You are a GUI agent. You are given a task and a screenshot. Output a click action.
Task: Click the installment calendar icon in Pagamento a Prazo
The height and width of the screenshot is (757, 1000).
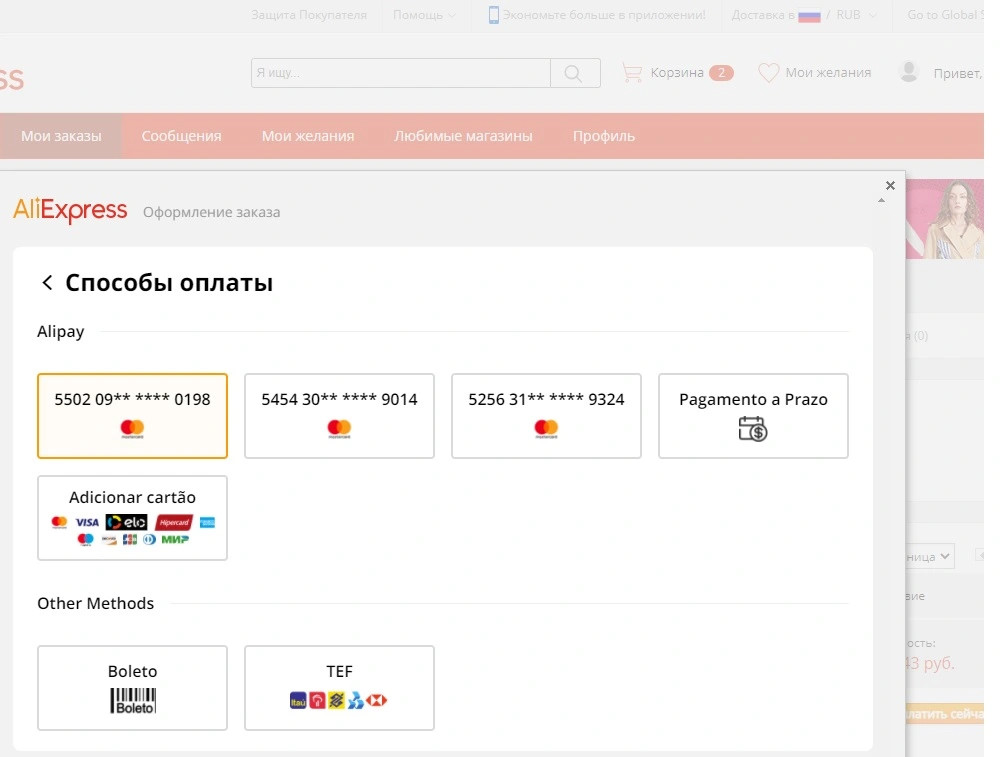[x=753, y=429]
